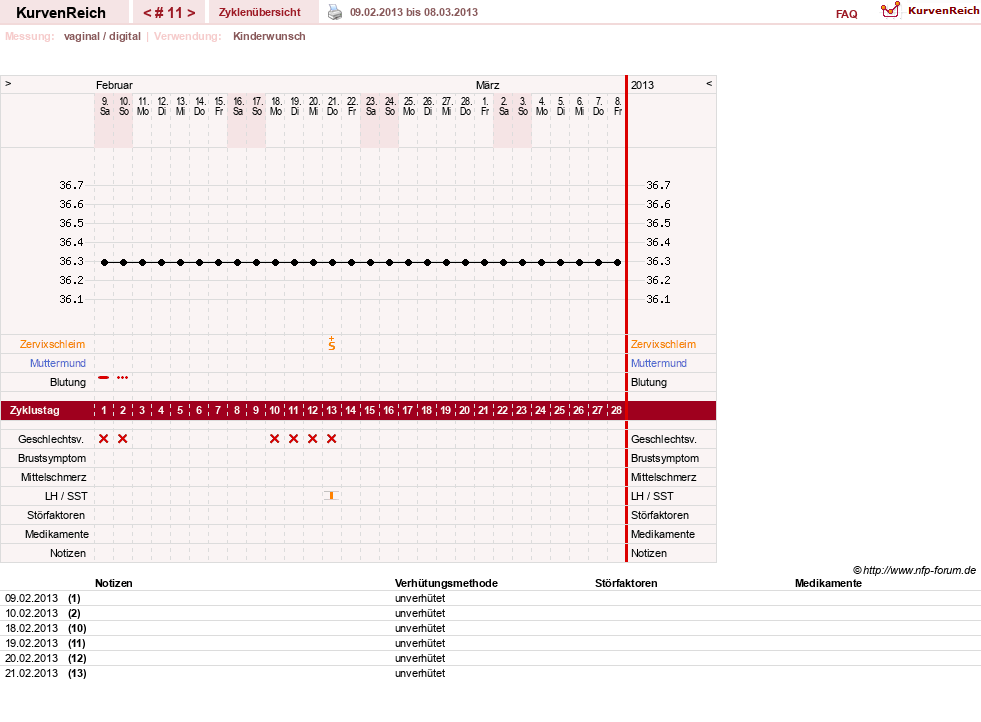The image size is (981, 722).
Task: Click the red X intercourse mark on cycle day 11
Action: [293, 439]
